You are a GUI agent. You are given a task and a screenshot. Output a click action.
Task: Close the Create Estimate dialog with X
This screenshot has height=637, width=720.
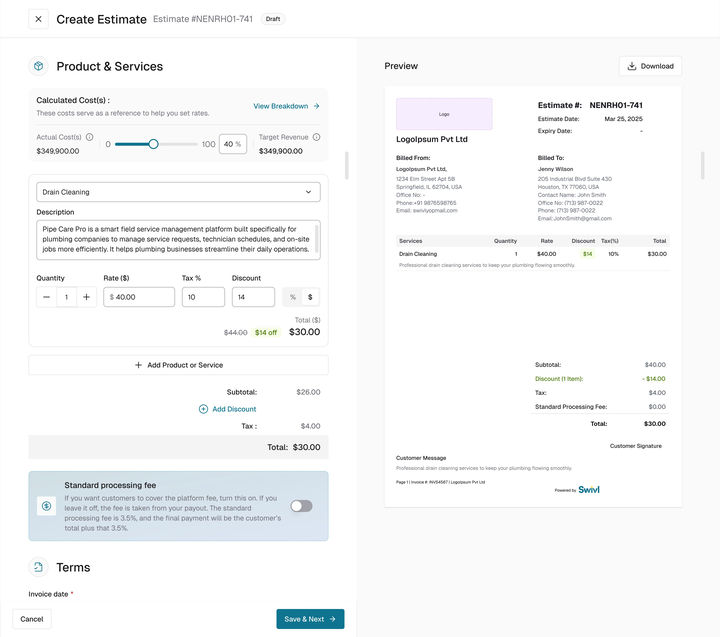[39, 19]
